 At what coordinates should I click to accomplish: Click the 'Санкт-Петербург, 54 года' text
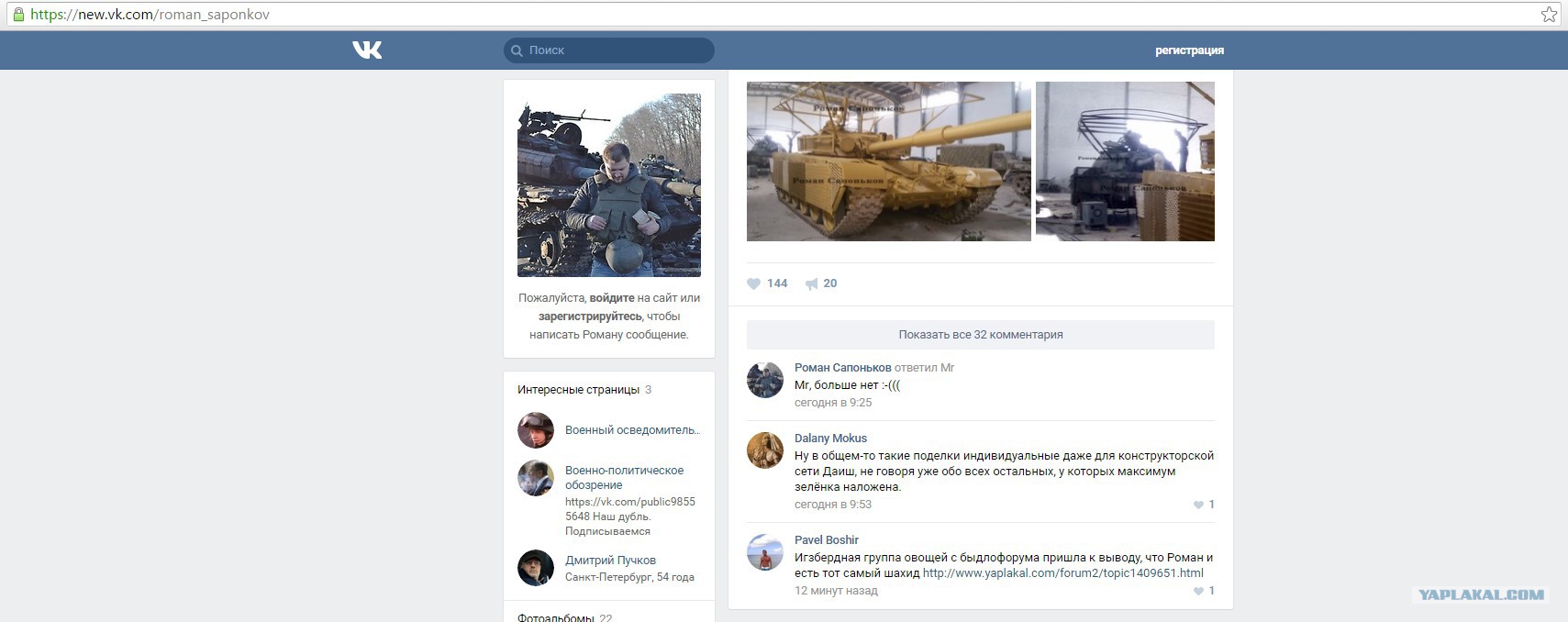click(x=629, y=577)
